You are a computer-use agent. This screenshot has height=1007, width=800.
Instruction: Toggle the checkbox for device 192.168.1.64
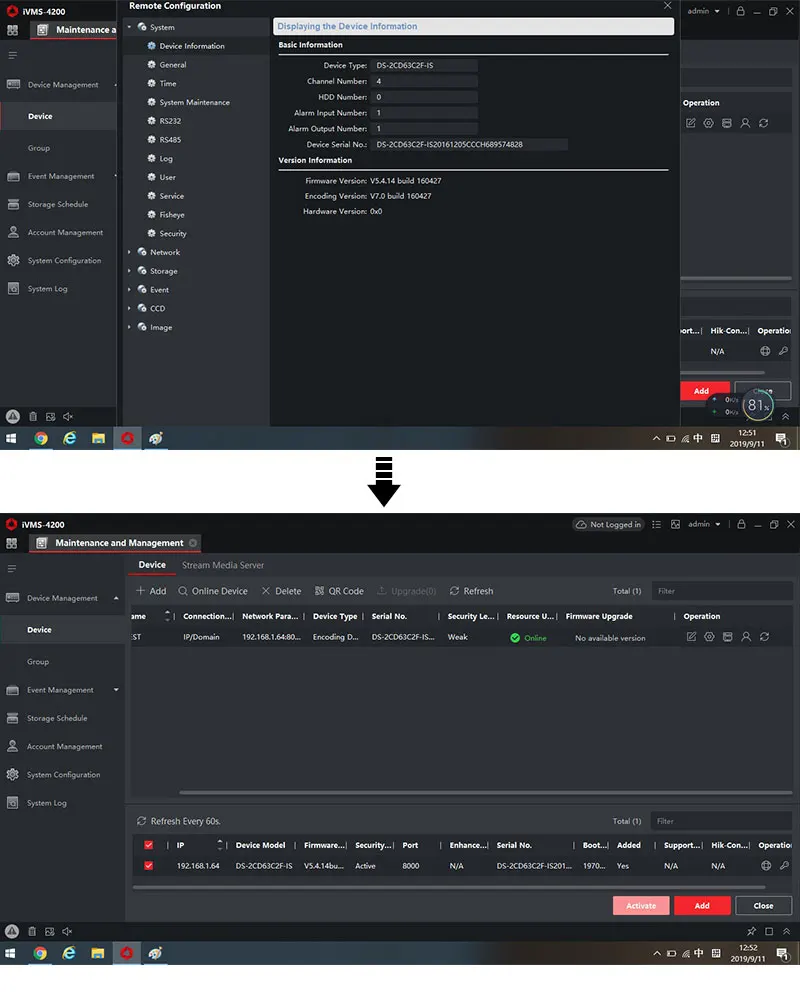(x=148, y=866)
